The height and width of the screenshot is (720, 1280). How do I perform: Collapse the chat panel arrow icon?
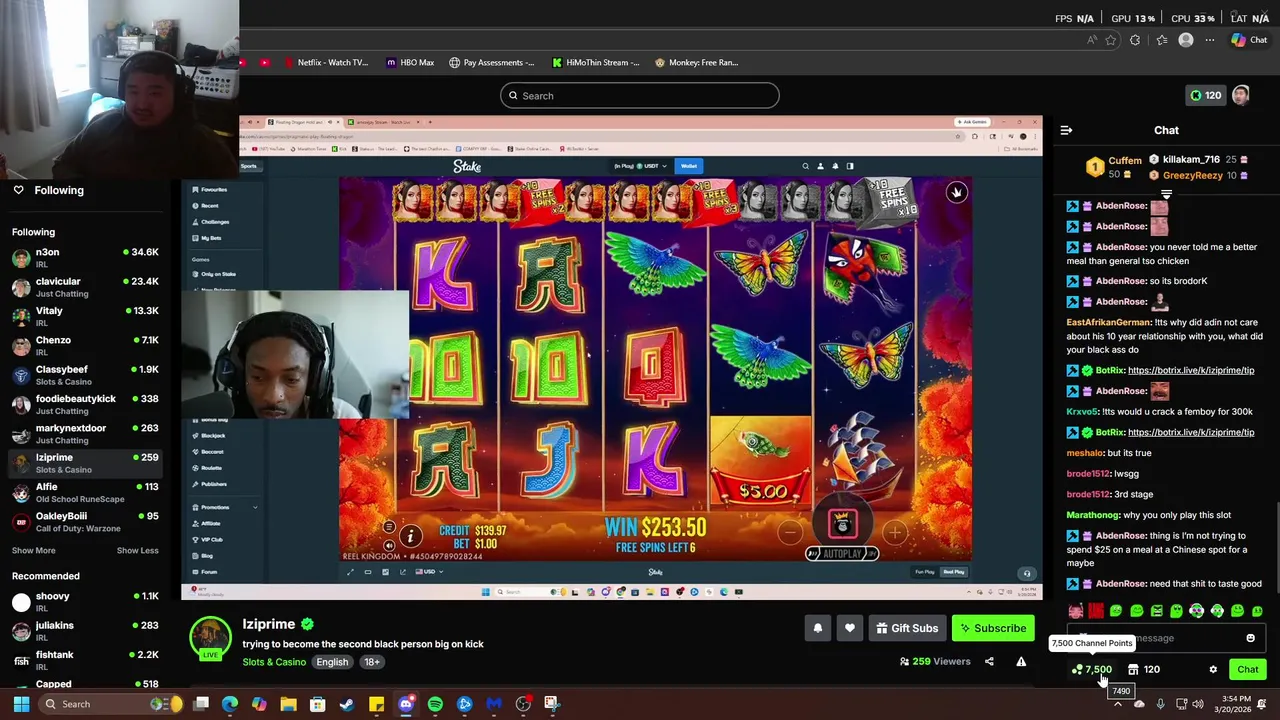[x=1066, y=130]
